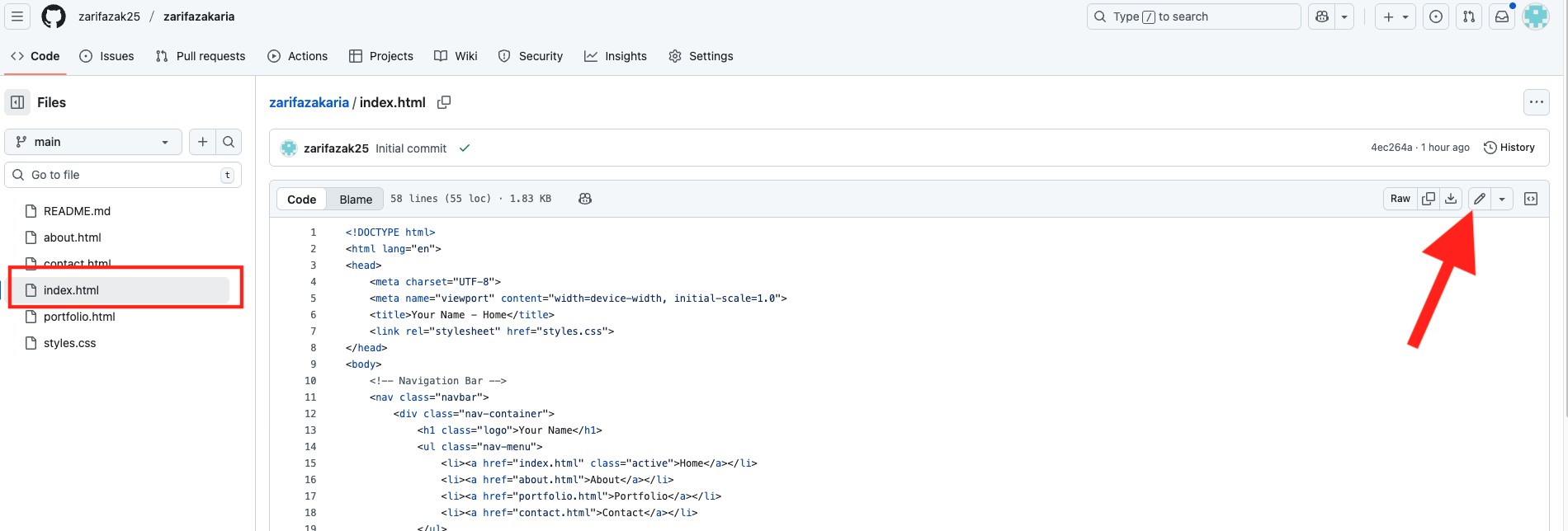The height and width of the screenshot is (531, 1568).
Task: Switch to the Issues tab
Action: pyautogui.click(x=106, y=56)
